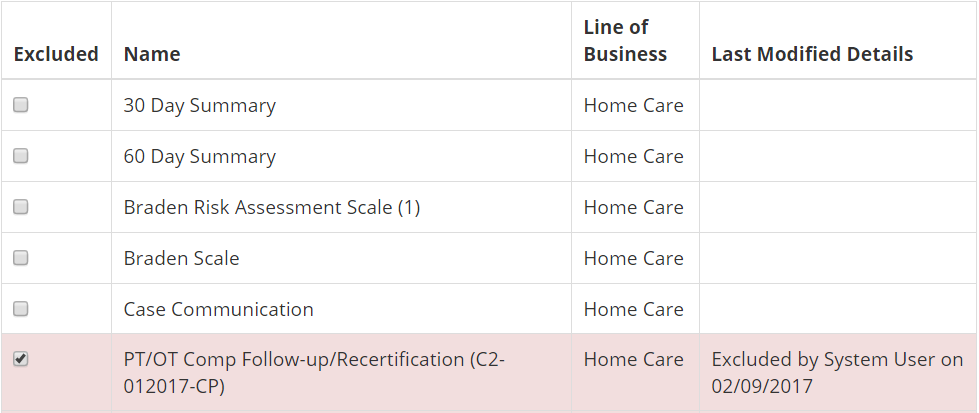979x413 pixels.
Task: Enable exclusion for Braden Risk Assessment Scale (1)
Action: (x=21, y=207)
